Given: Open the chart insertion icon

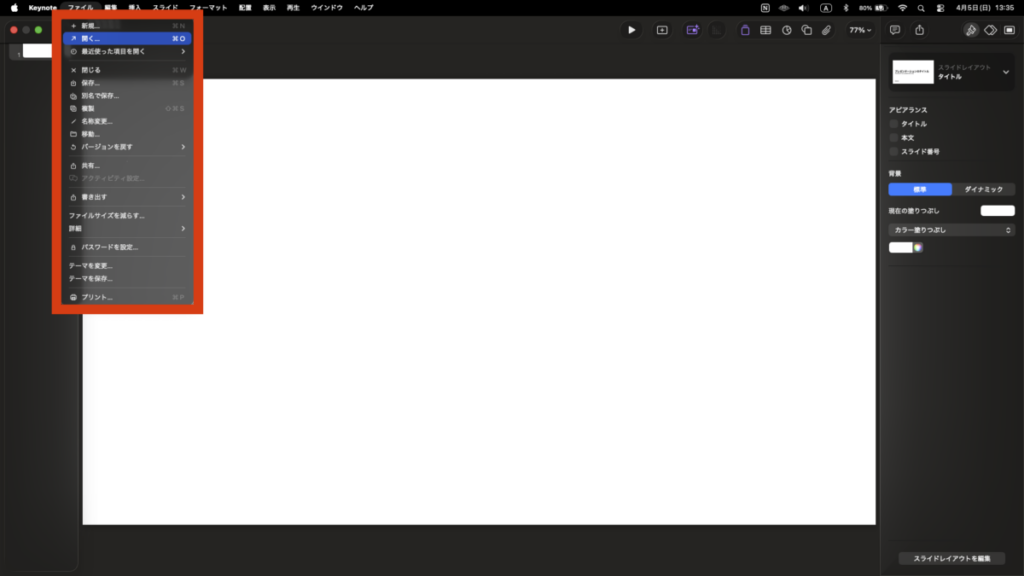Looking at the screenshot, I should point(788,30).
